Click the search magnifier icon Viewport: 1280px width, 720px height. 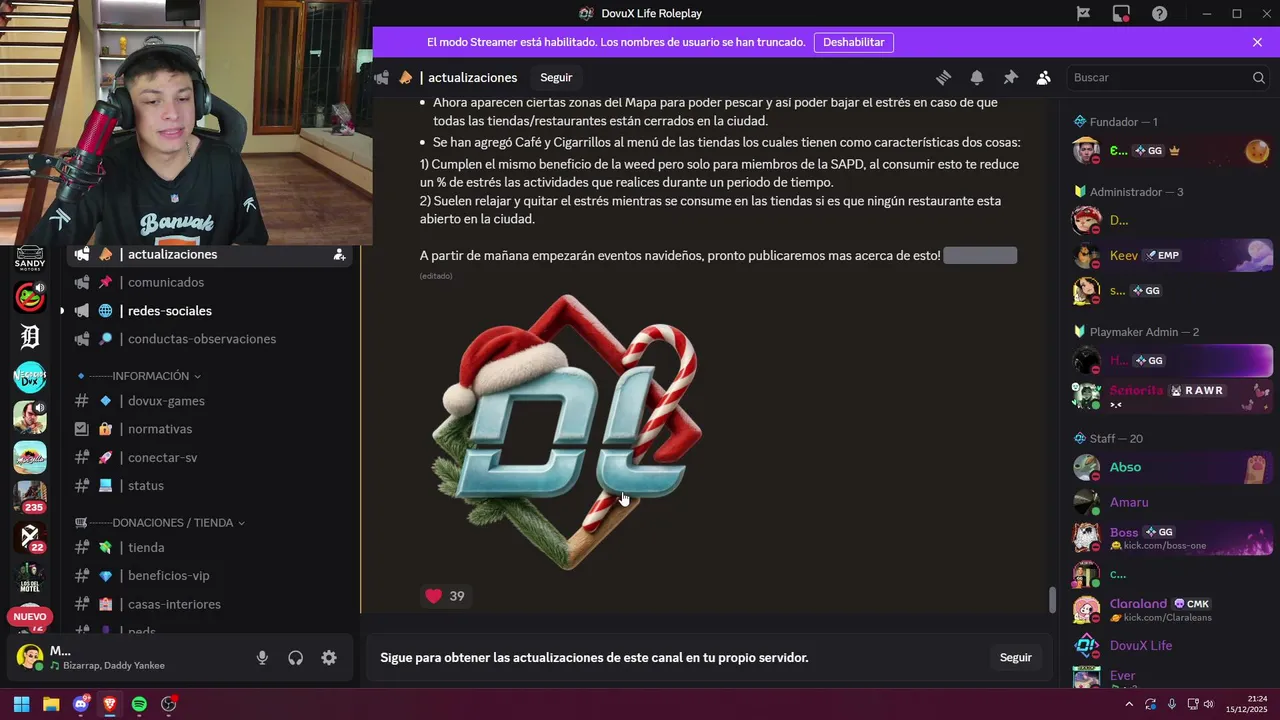[1259, 78]
